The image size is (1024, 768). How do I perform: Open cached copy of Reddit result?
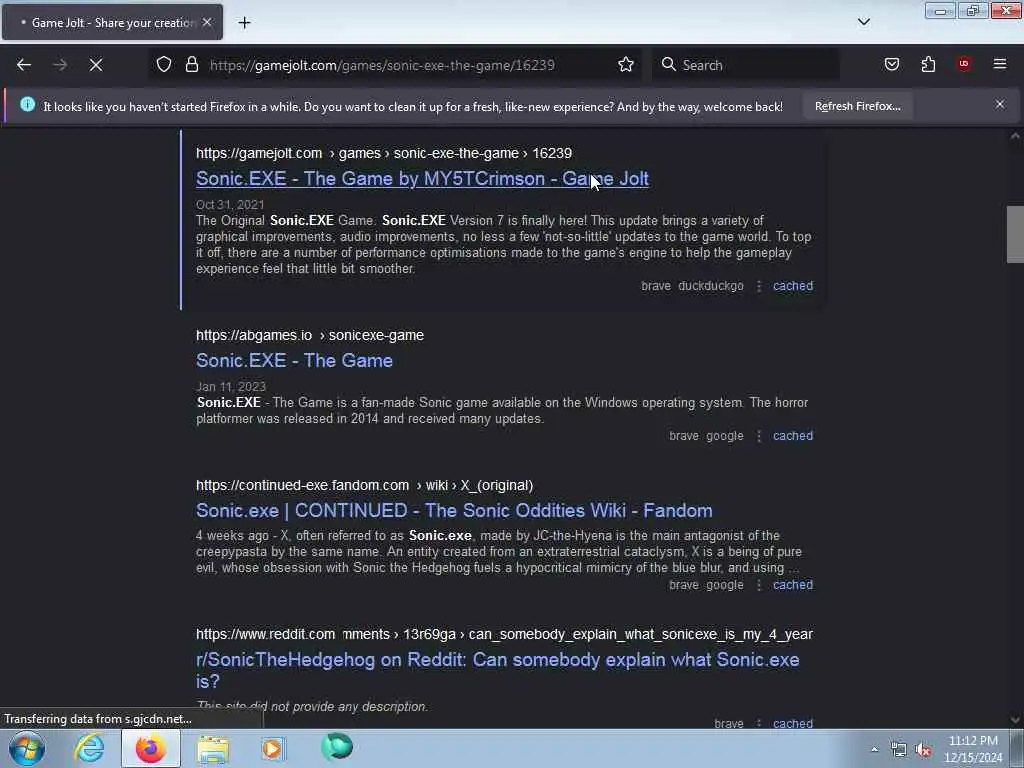click(793, 723)
